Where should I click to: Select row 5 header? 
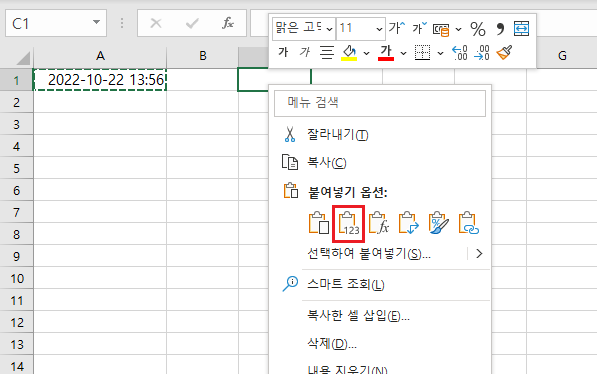click(16, 168)
